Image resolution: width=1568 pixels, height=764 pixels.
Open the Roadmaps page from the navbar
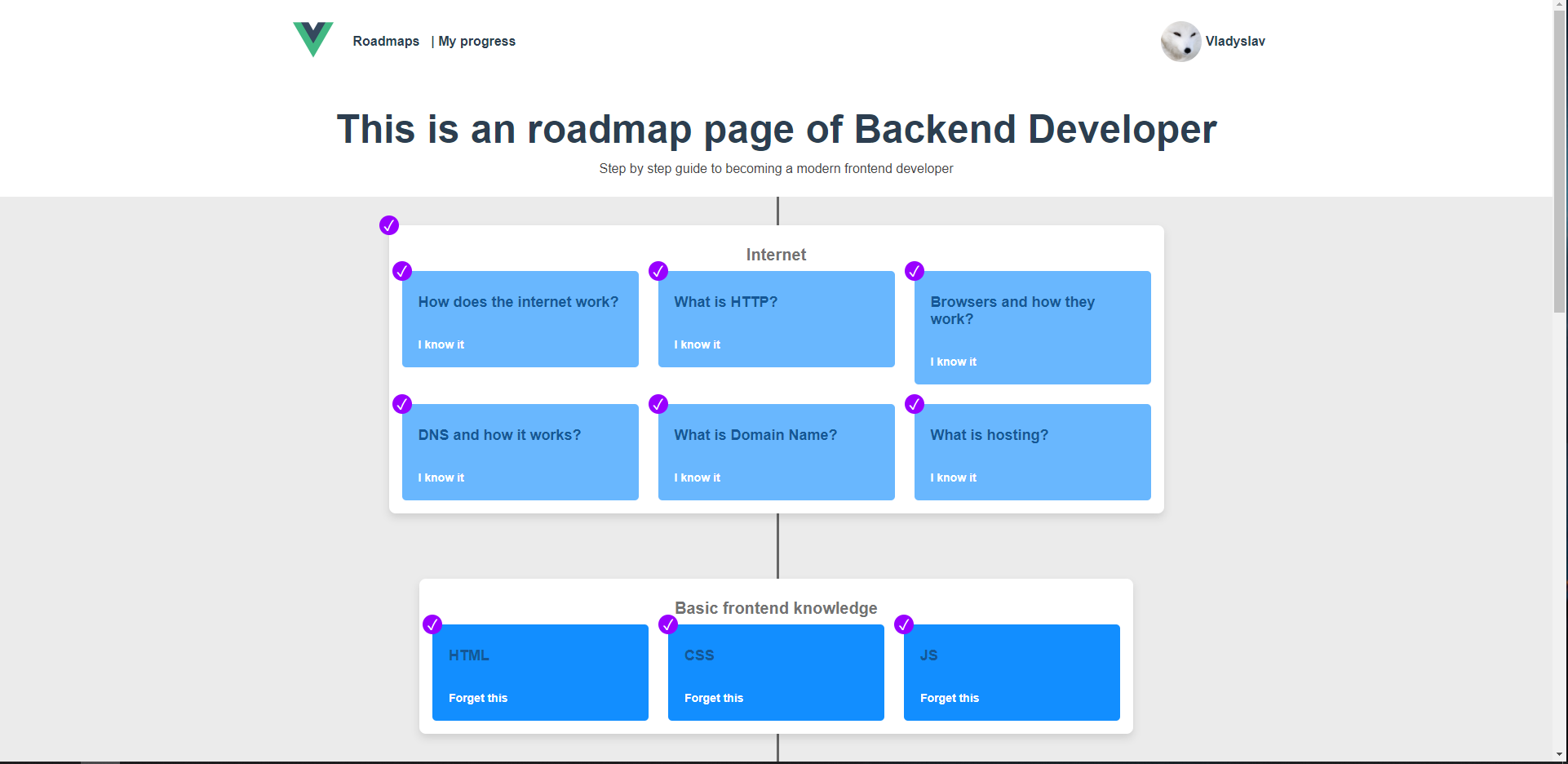[386, 41]
